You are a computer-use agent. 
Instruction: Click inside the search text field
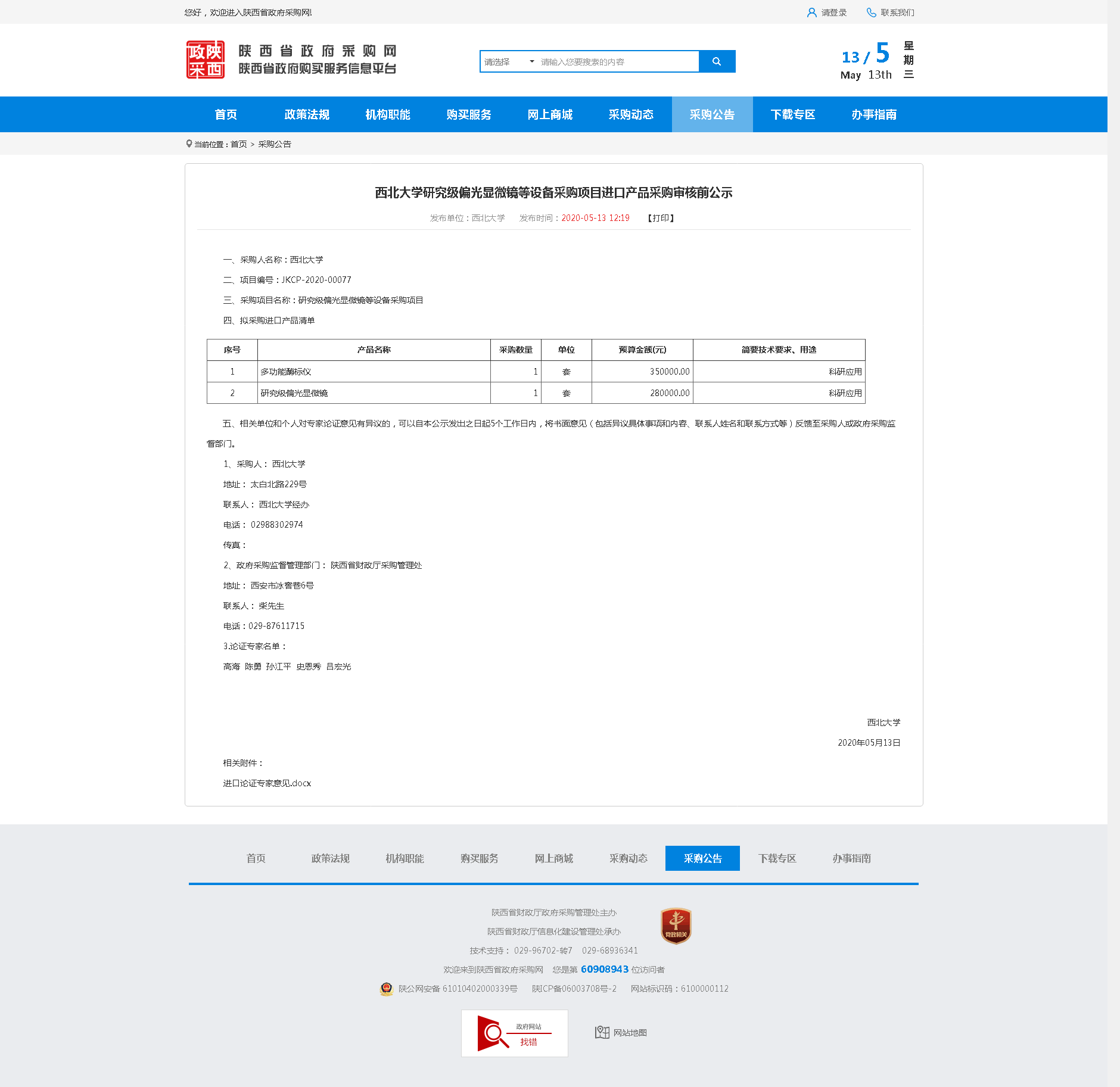pyautogui.click(x=617, y=62)
